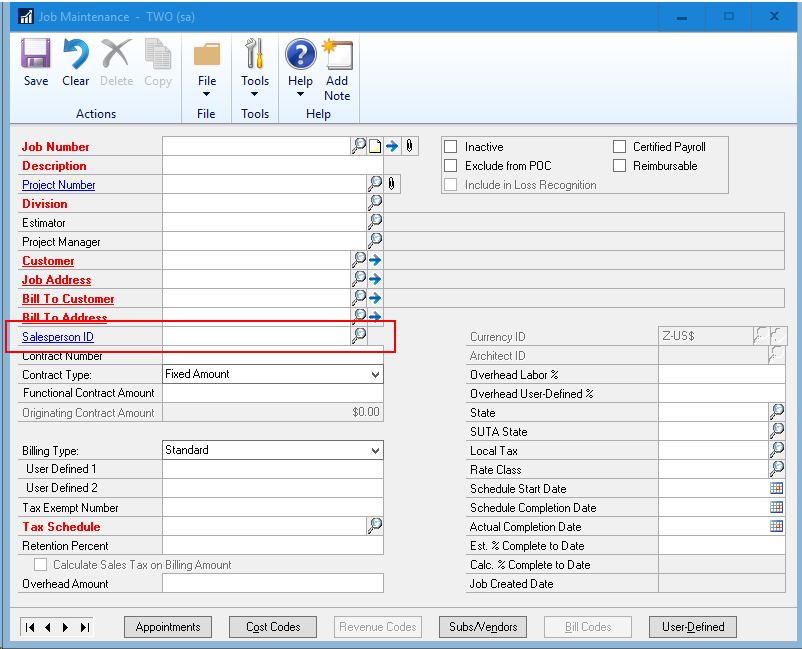Click the paperclip attachment icon beside Job Number
Screen dimensions: 802x649
point(409,146)
